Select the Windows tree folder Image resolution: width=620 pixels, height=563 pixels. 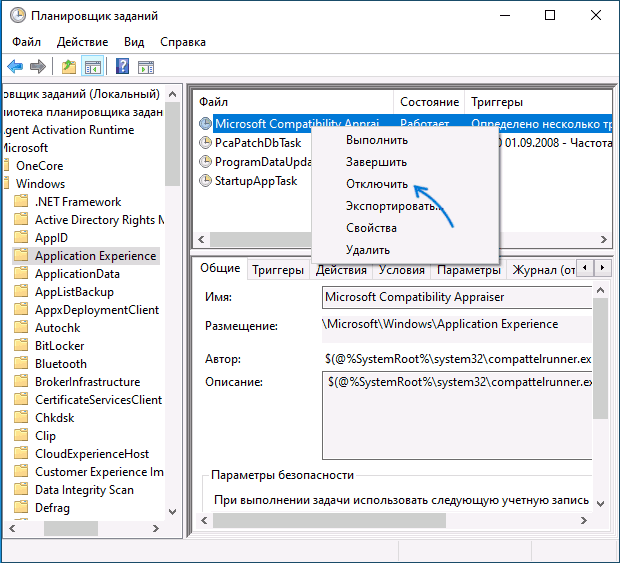tap(40, 184)
